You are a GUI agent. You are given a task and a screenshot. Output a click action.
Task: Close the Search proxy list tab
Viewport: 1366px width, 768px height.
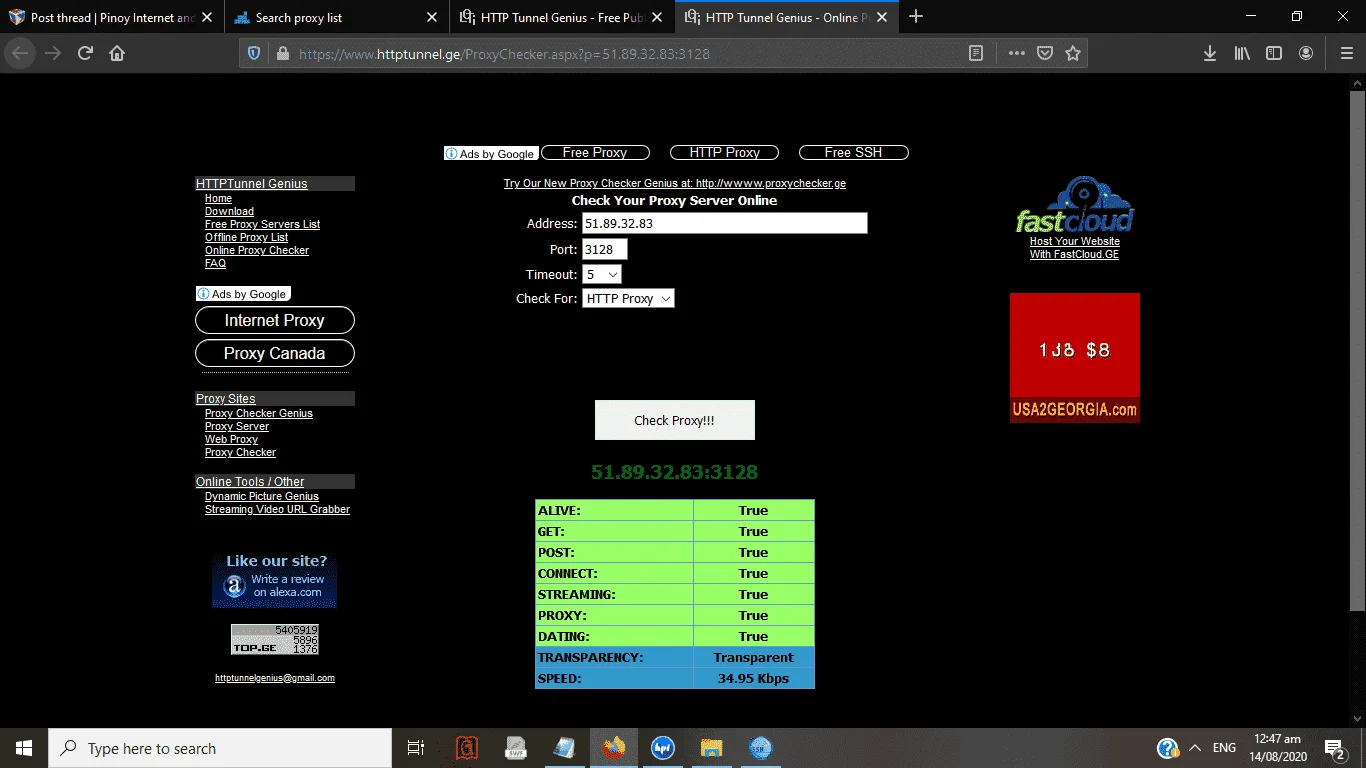point(432,17)
